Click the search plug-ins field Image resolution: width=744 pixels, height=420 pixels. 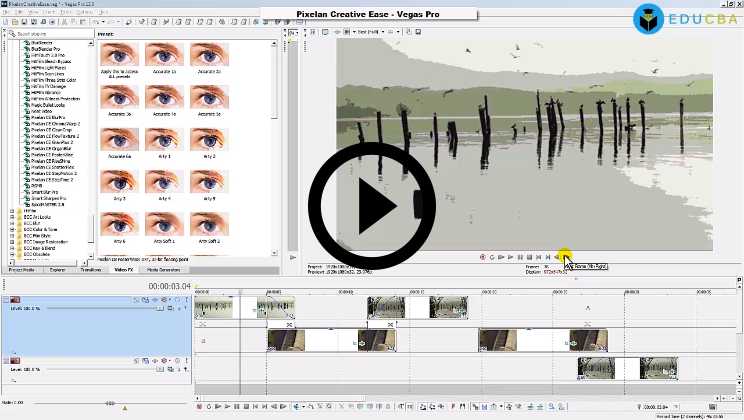(x=50, y=34)
